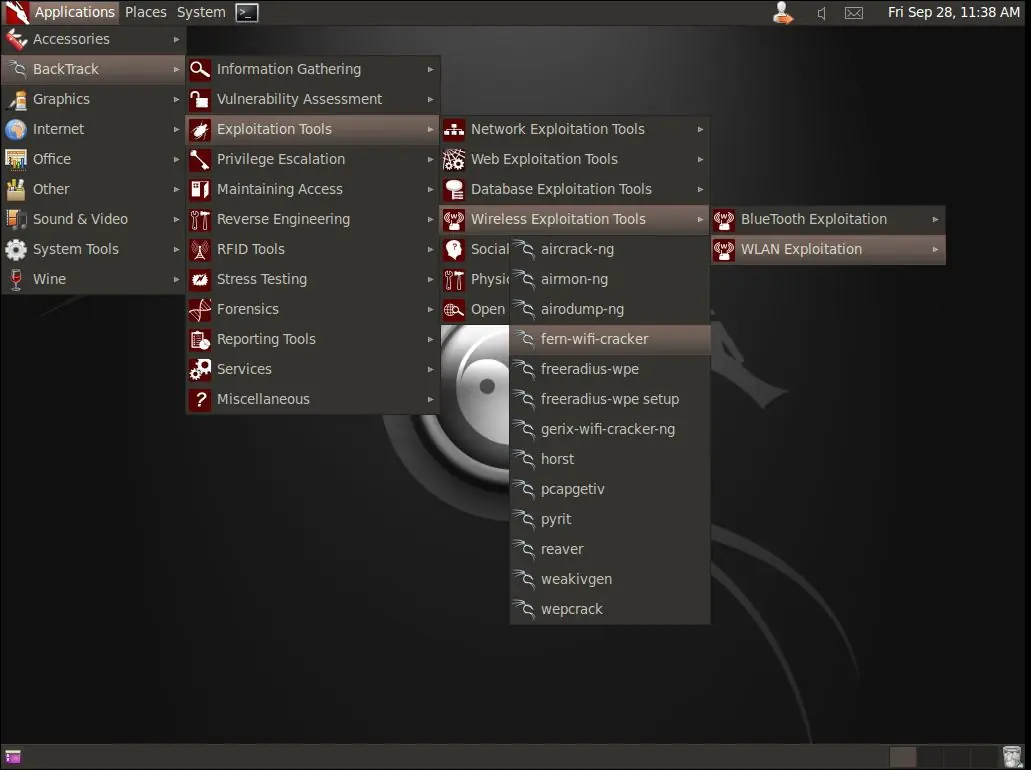Launch freeradius-wpe
Image resolution: width=1031 pixels, height=770 pixels.
(x=610, y=370)
